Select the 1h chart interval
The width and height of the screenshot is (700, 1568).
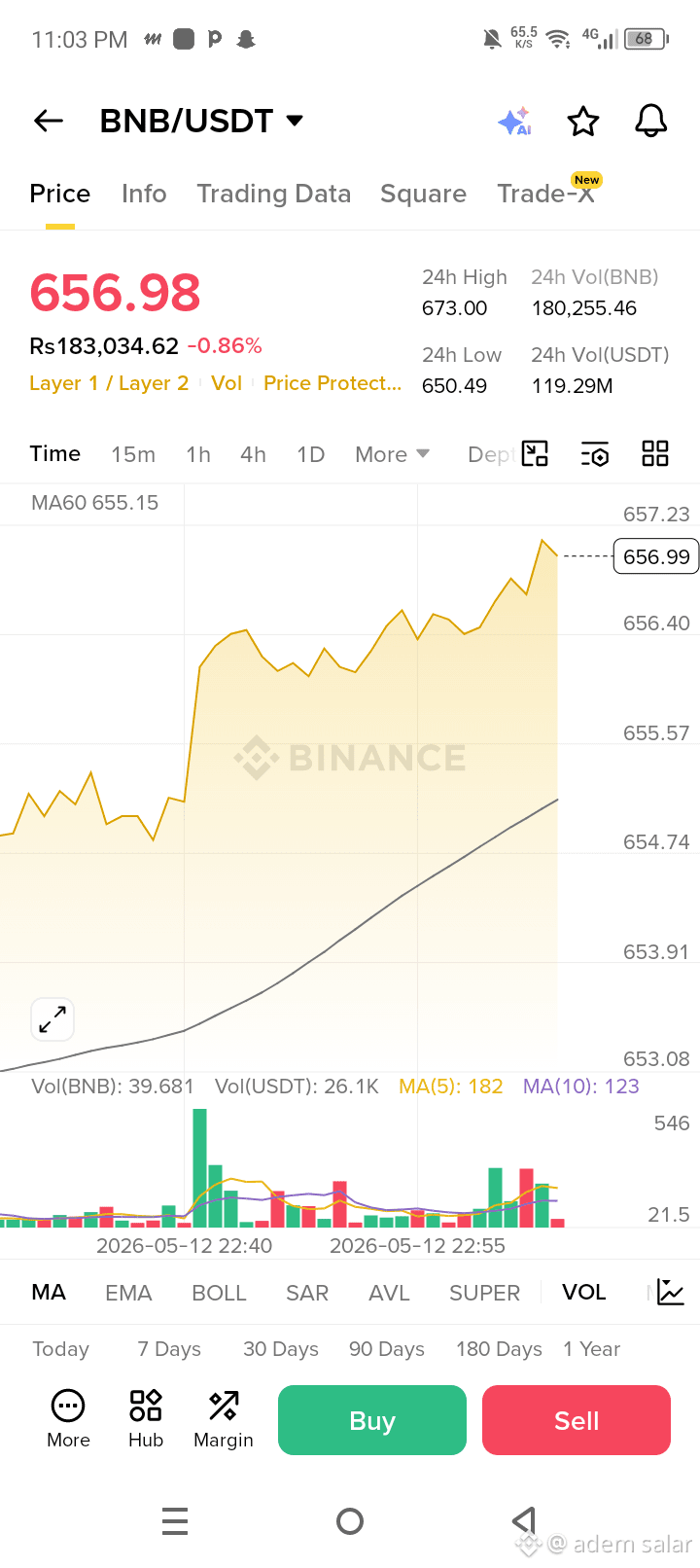pos(198,454)
